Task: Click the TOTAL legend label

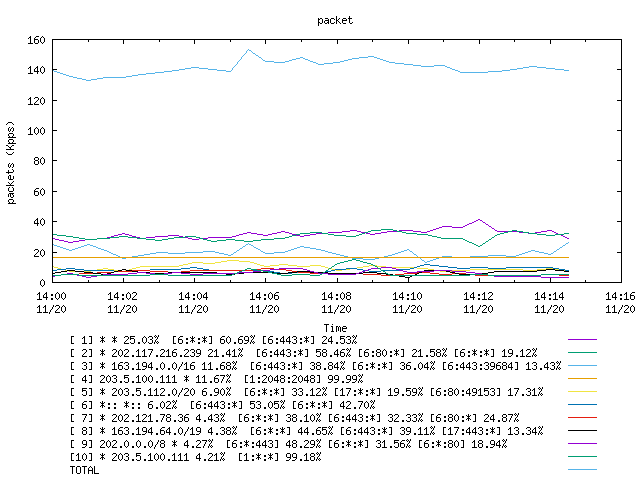Action: [x=84, y=471]
